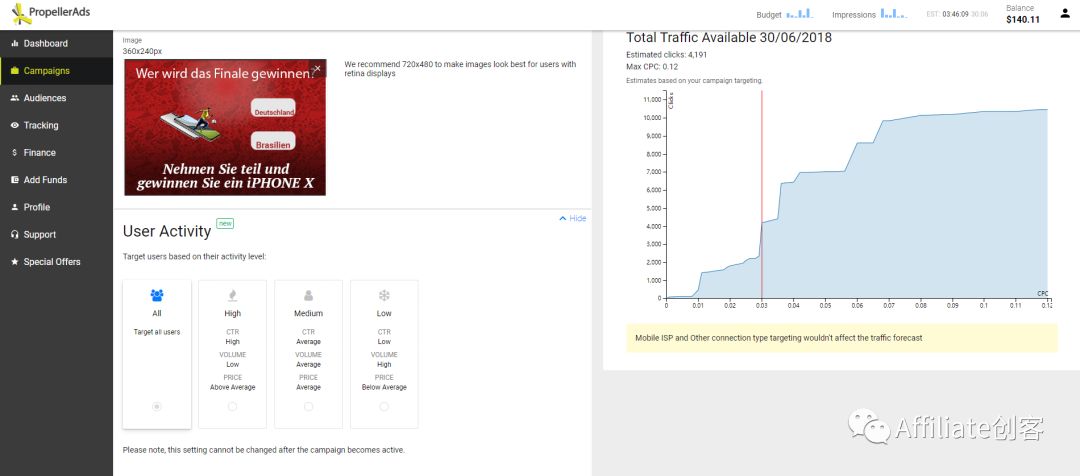The image size is (1080, 476).
Task: Click the Impressions mini chart in header
Action: (894, 14)
